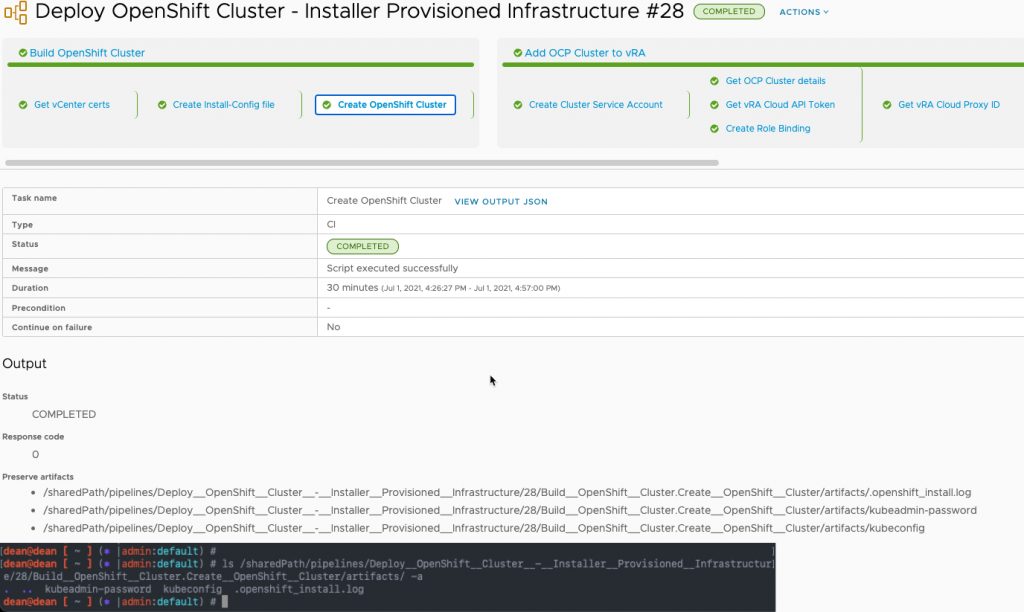Click the check beside Get vRA Cloud Proxy ID
The height and width of the screenshot is (612, 1024).
886,104
